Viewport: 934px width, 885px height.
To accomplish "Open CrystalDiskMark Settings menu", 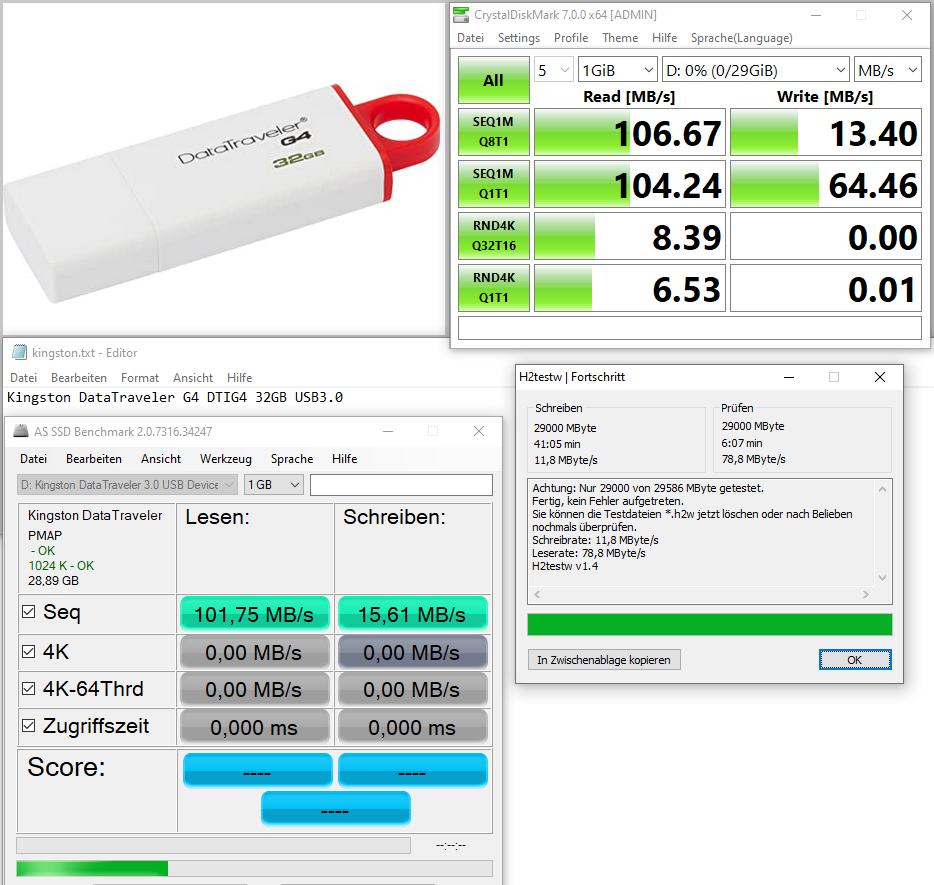I will point(519,38).
